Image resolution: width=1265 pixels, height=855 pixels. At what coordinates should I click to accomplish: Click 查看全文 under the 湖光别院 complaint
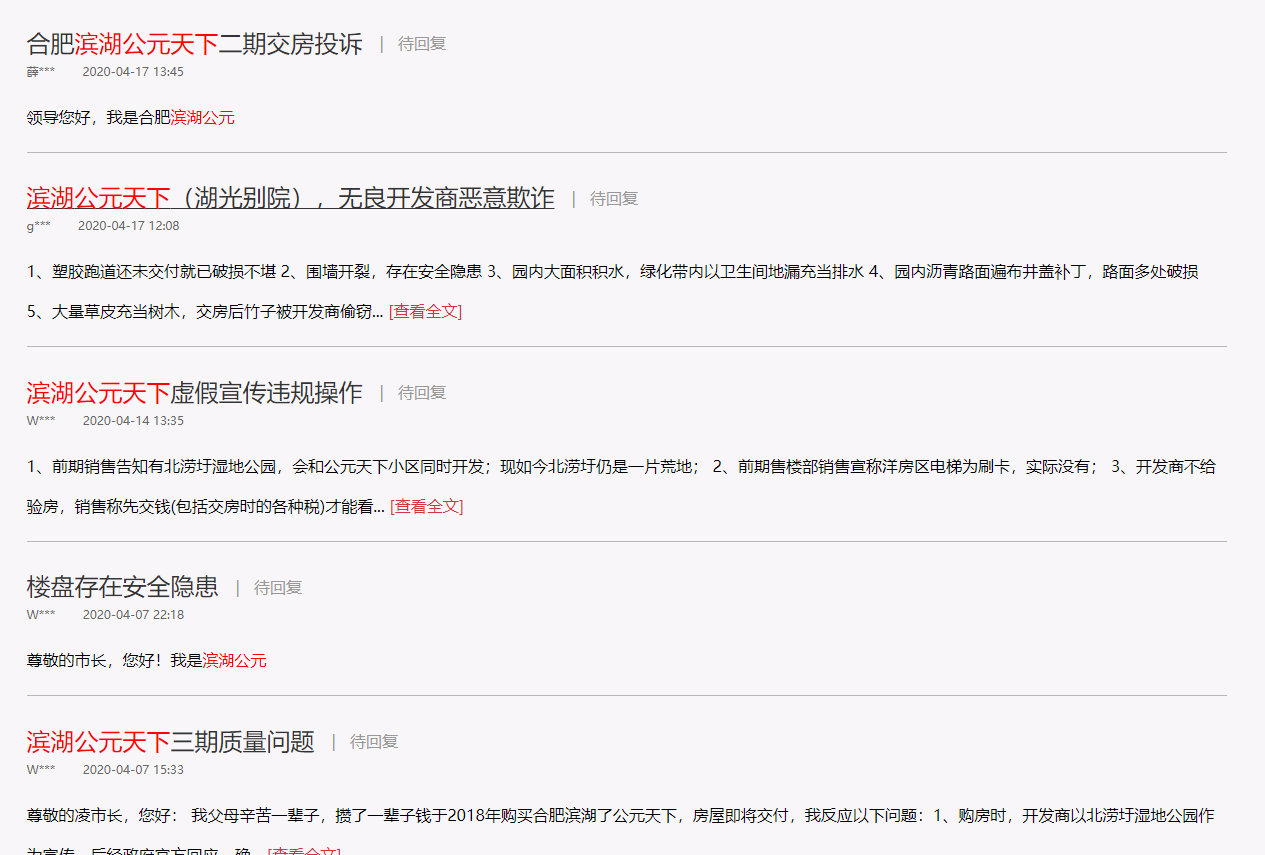424,310
